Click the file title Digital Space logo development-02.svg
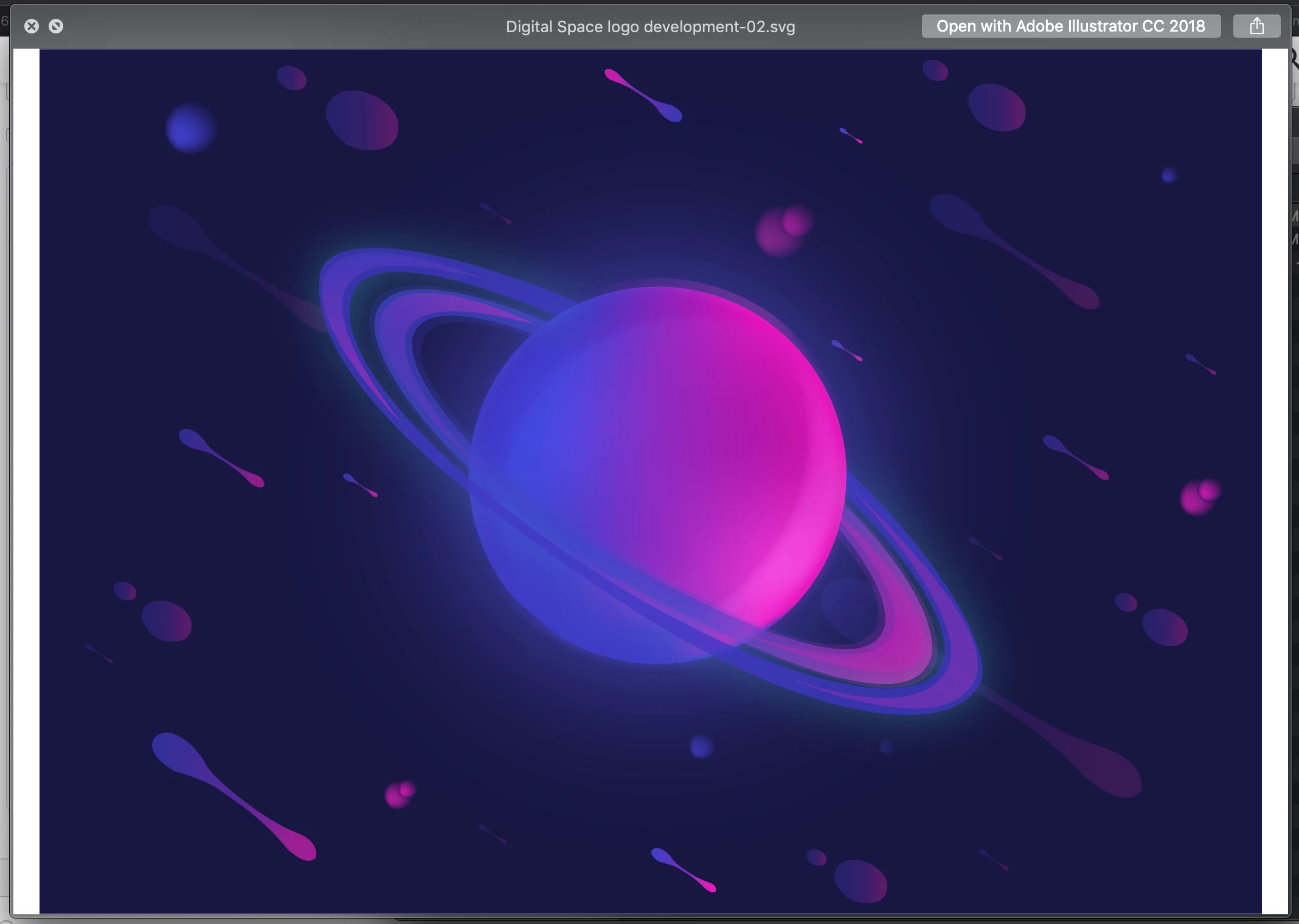 [650, 27]
